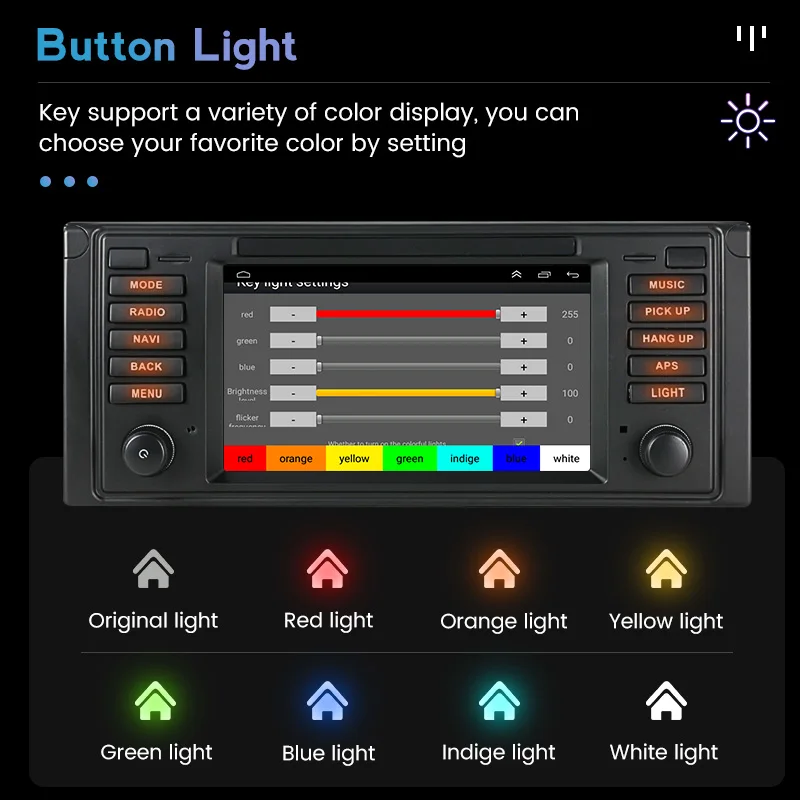The height and width of the screenshot is (800, 800).
Task: Tap the back arrow icon on screen
Action: tap(572, 274)
